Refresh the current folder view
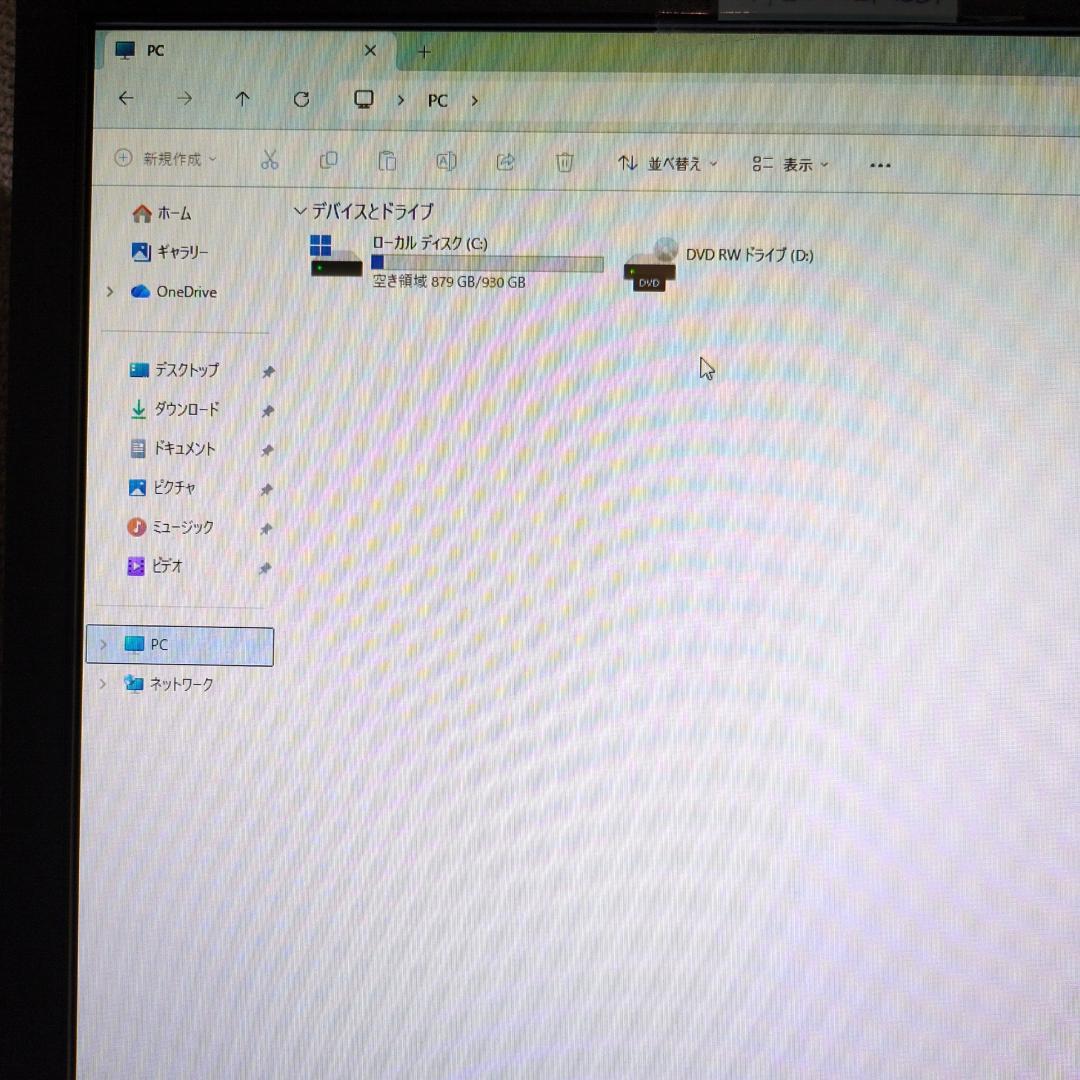 (301, 99)
